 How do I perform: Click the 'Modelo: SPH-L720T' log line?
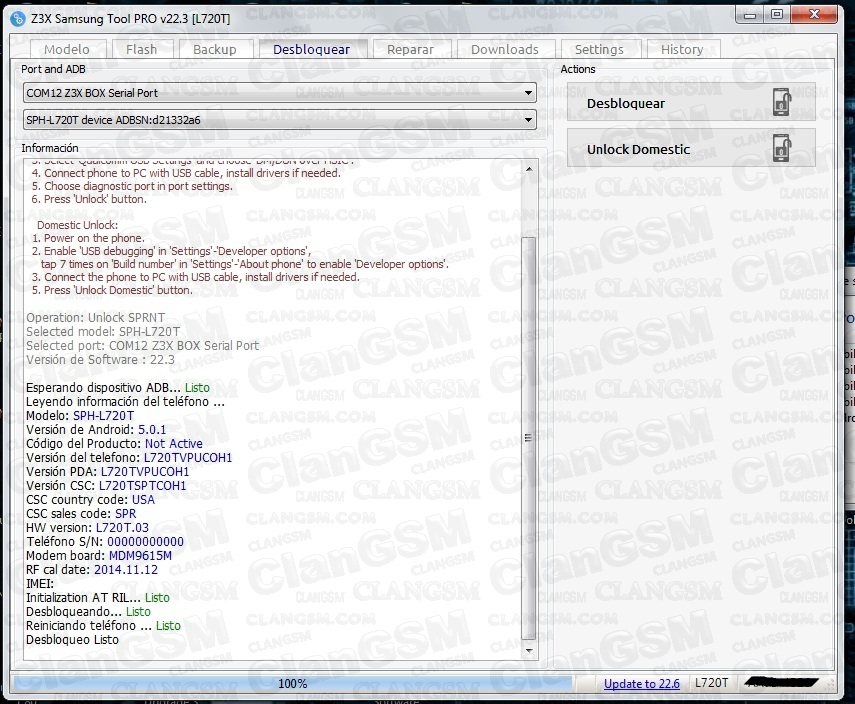coord(80,416)
